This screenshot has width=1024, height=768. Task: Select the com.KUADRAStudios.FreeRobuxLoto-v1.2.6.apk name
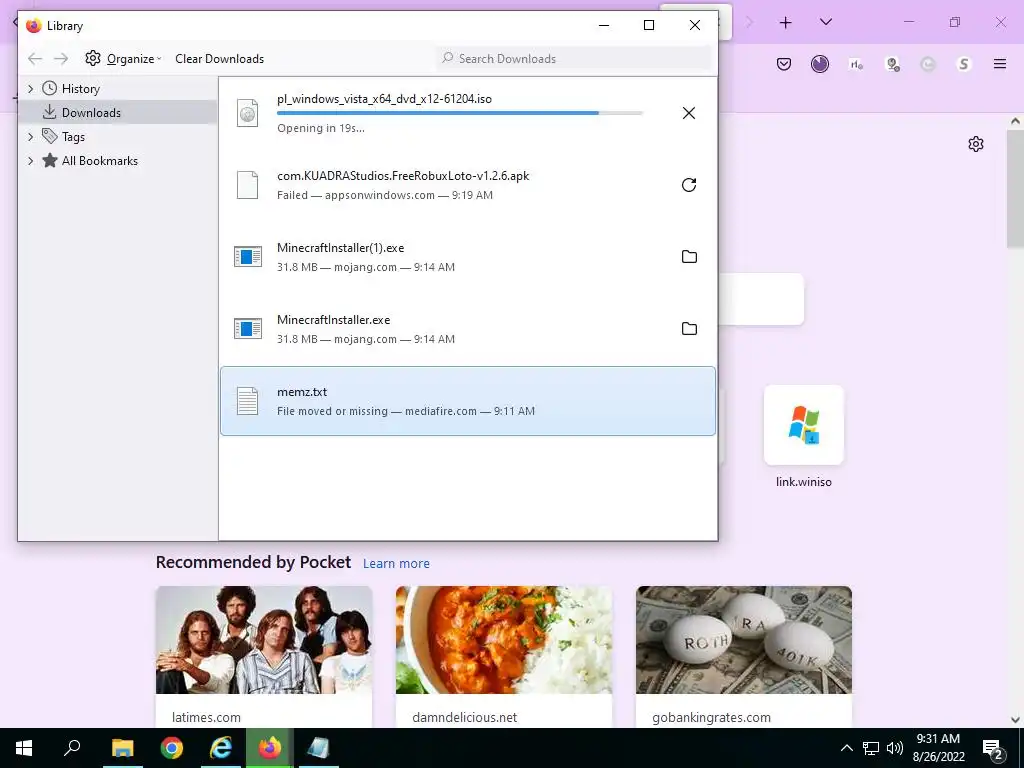point(403,176)
